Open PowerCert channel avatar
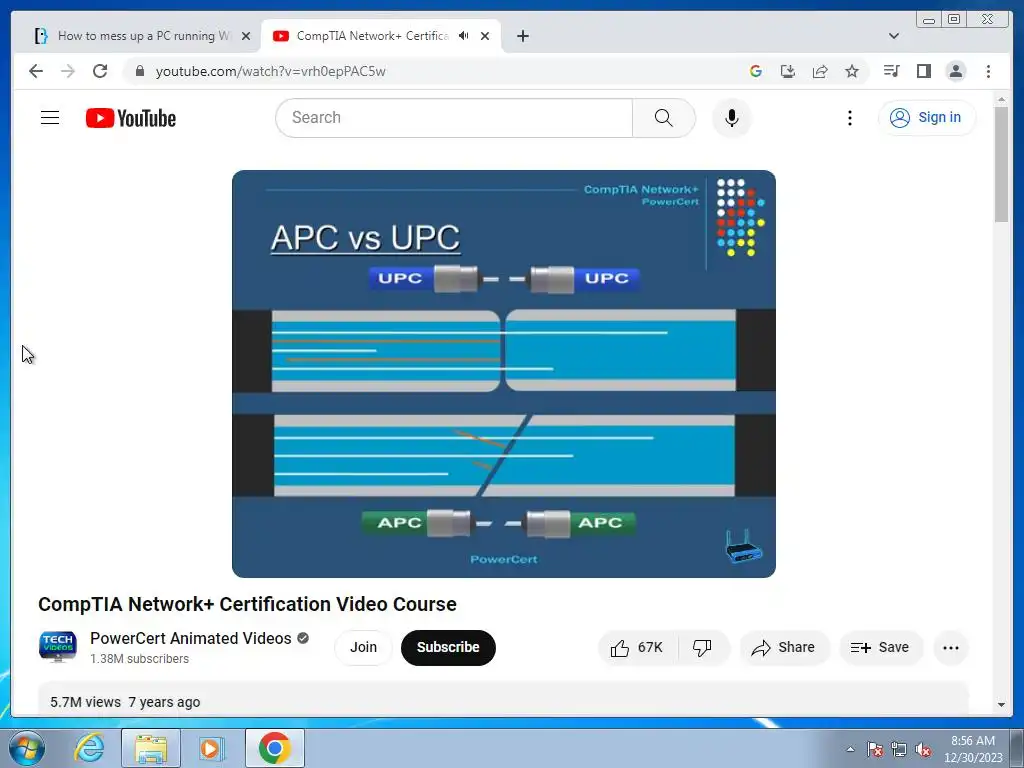 pyautogui.click(x=57, y=647)
